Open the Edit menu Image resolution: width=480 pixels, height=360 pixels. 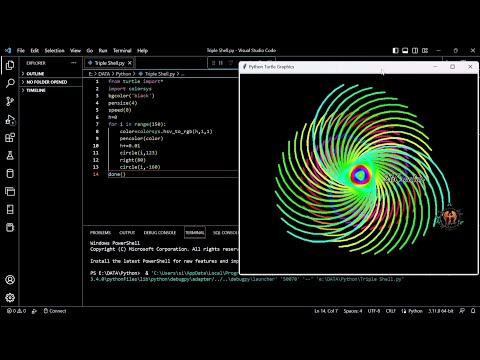[x=35, y=50]
